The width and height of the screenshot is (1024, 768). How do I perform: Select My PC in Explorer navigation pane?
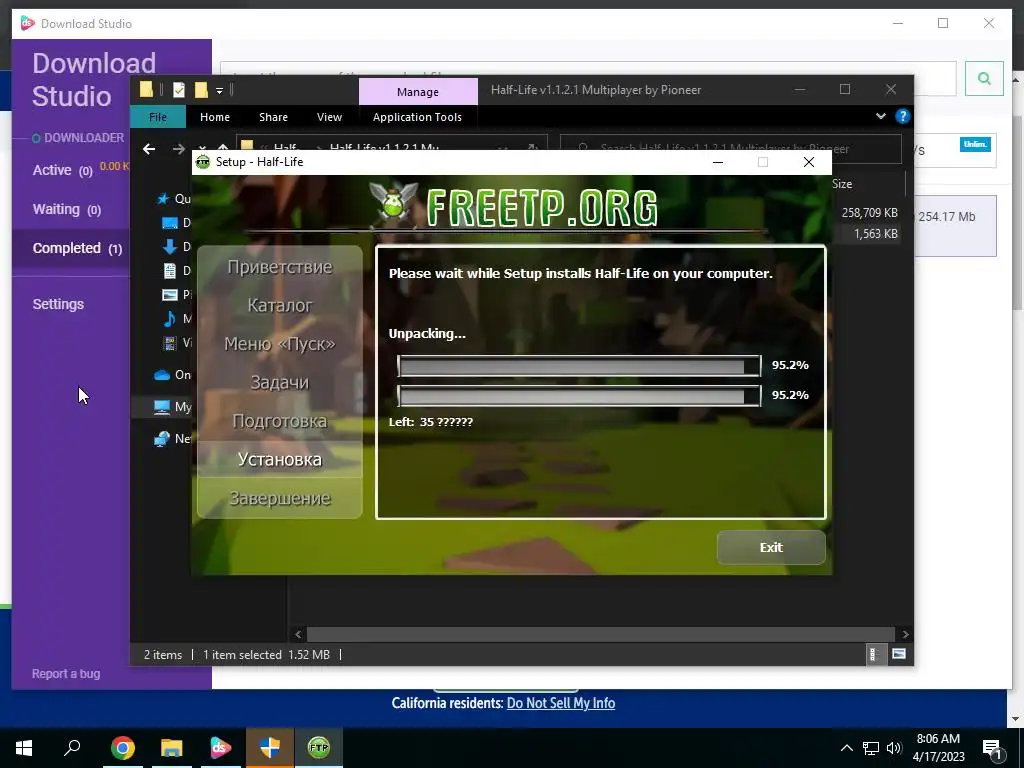[x=162, y=407]
